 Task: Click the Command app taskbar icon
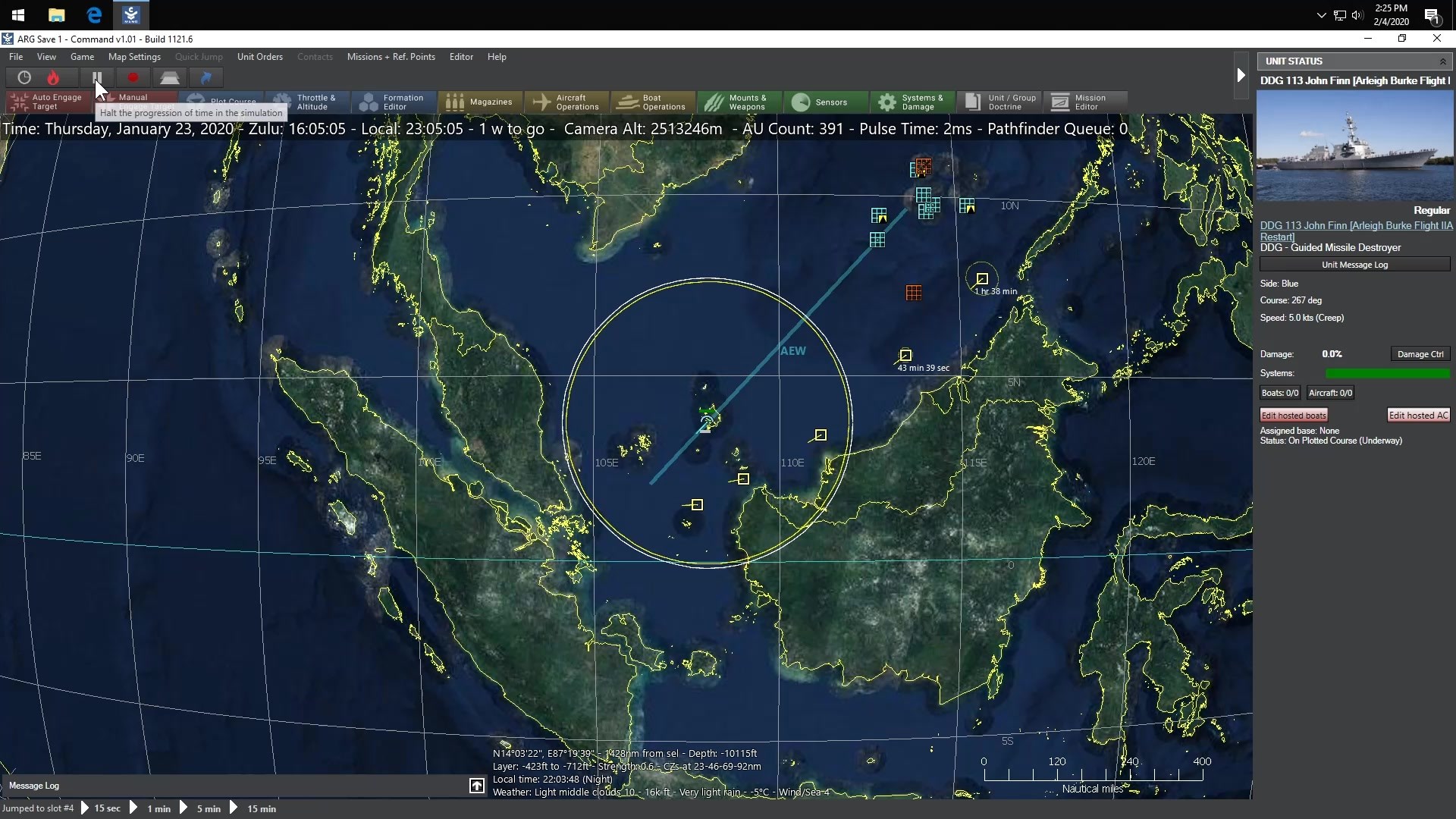coord(131,14)
